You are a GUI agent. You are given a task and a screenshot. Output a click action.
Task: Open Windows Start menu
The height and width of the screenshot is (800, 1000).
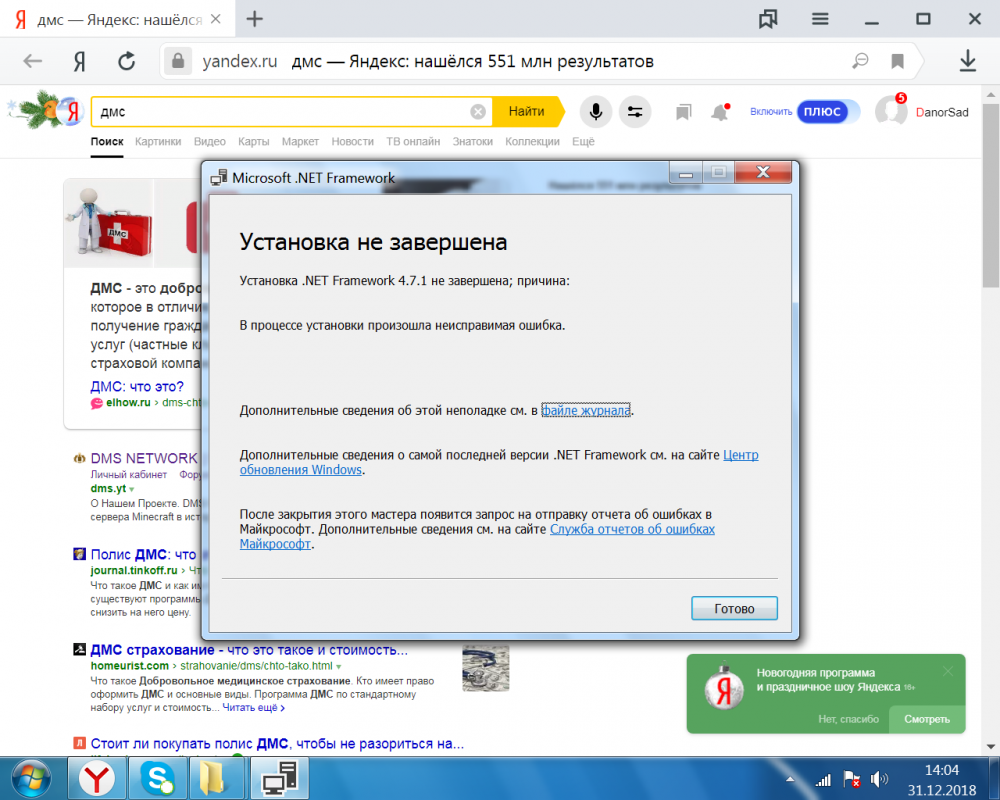pos(31,779)
